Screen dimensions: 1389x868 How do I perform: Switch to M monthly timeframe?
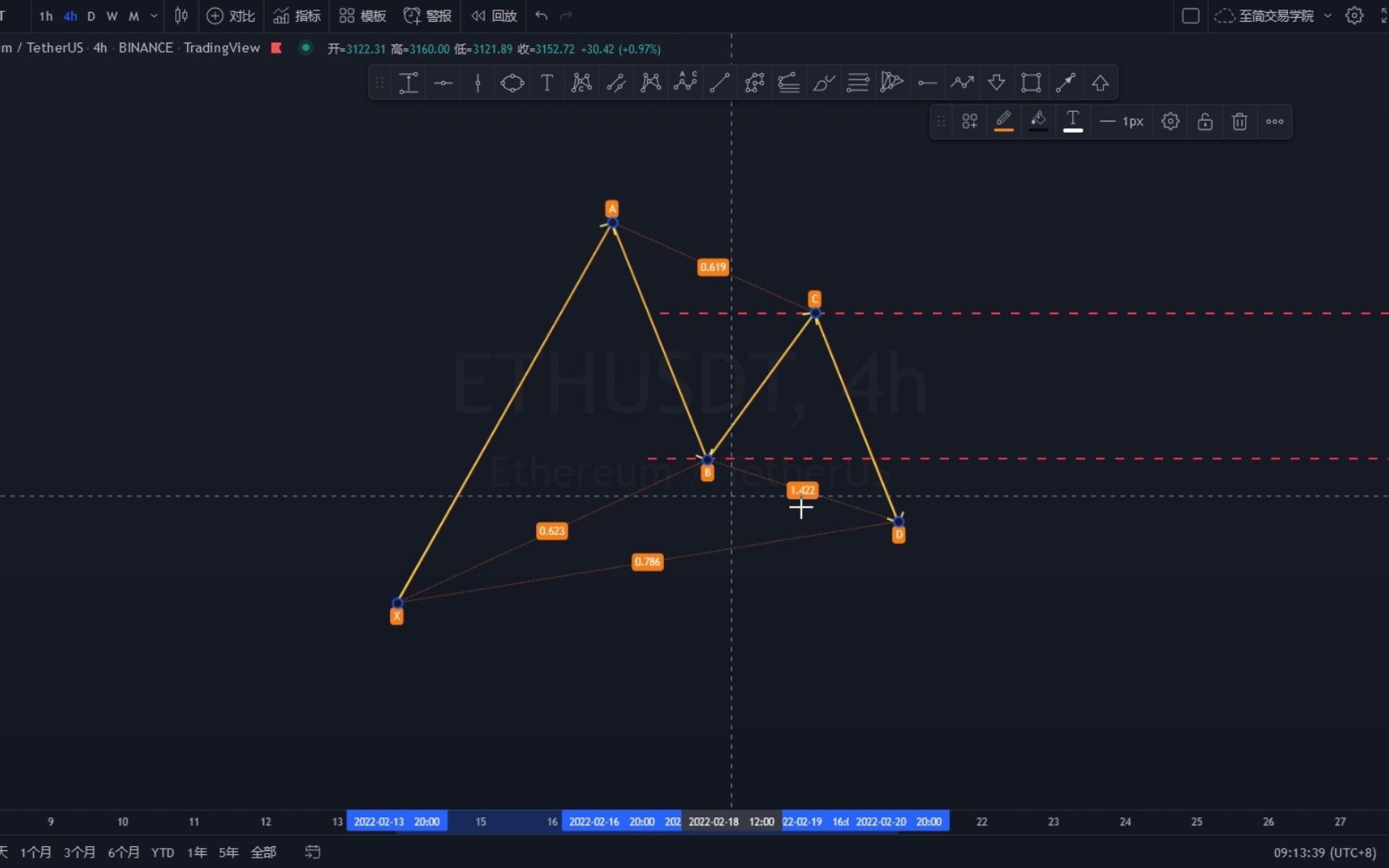pos(133,16)
